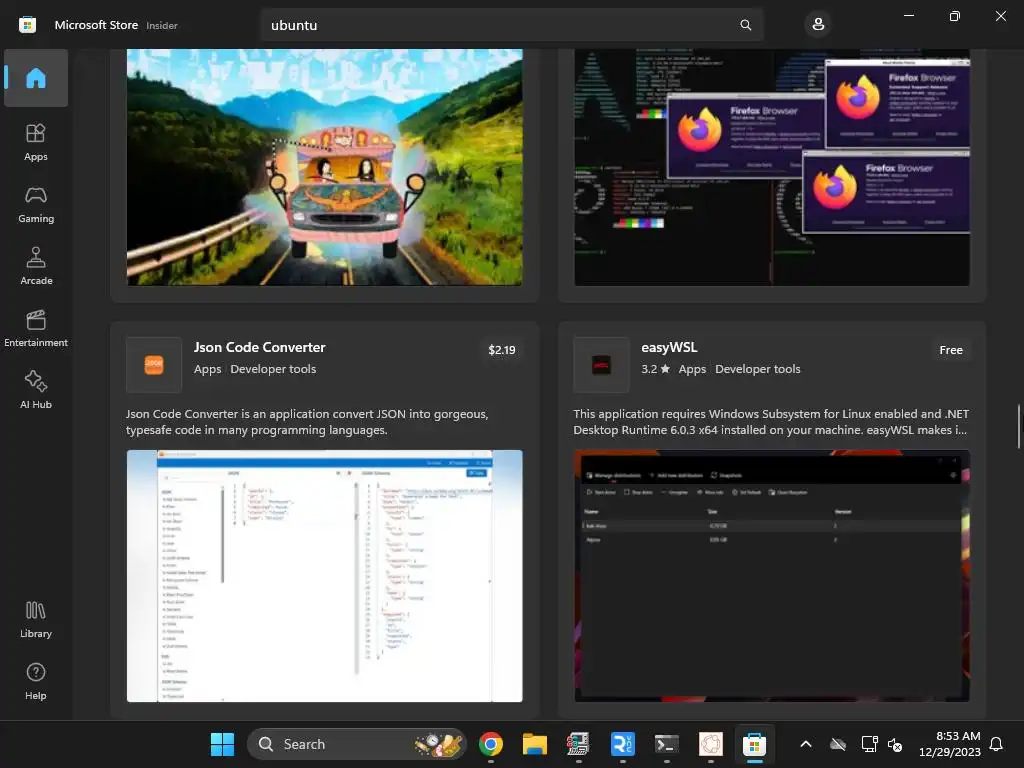The image size is (1024, 768).
Task: Click the Json Code Converter description text
Action: pos(307,422)
